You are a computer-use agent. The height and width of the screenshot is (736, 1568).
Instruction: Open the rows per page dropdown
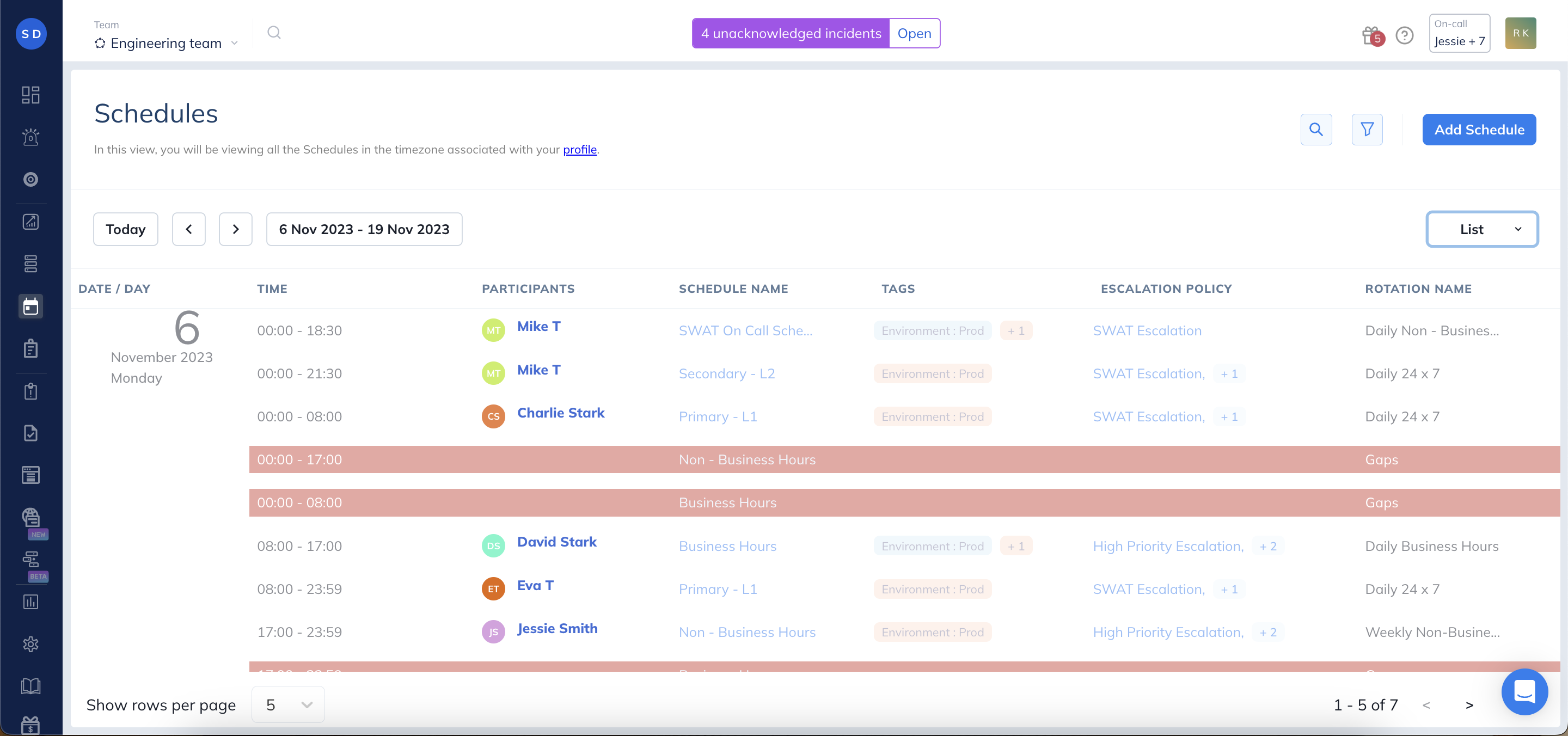[288, 704]
